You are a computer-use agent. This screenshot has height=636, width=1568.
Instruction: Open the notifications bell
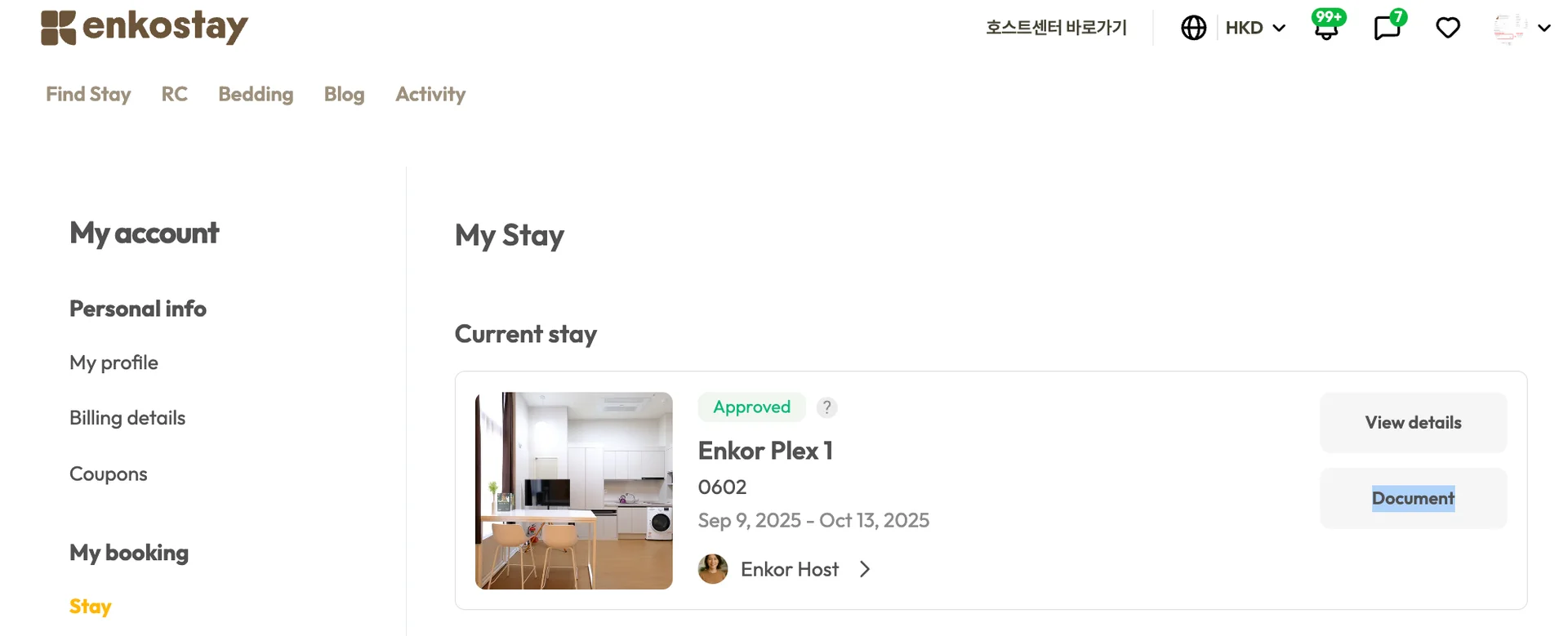[1326, 28]
